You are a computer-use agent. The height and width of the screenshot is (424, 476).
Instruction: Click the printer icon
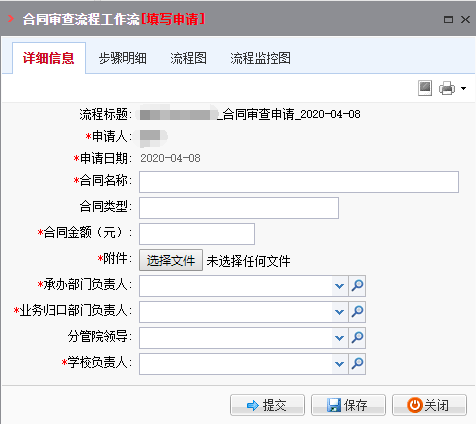[x=447, y=88]
